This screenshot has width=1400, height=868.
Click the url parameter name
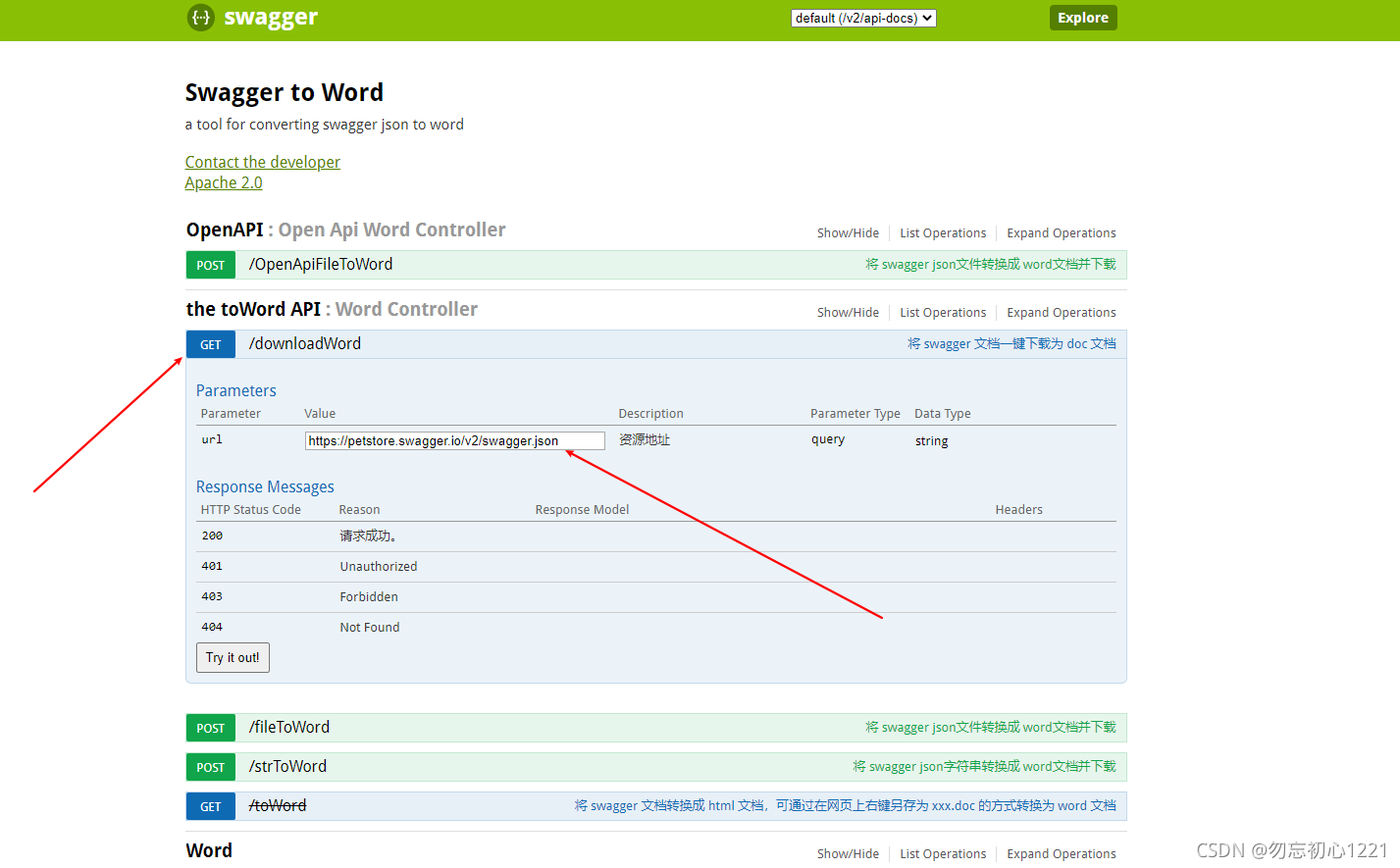click(212, 439)
